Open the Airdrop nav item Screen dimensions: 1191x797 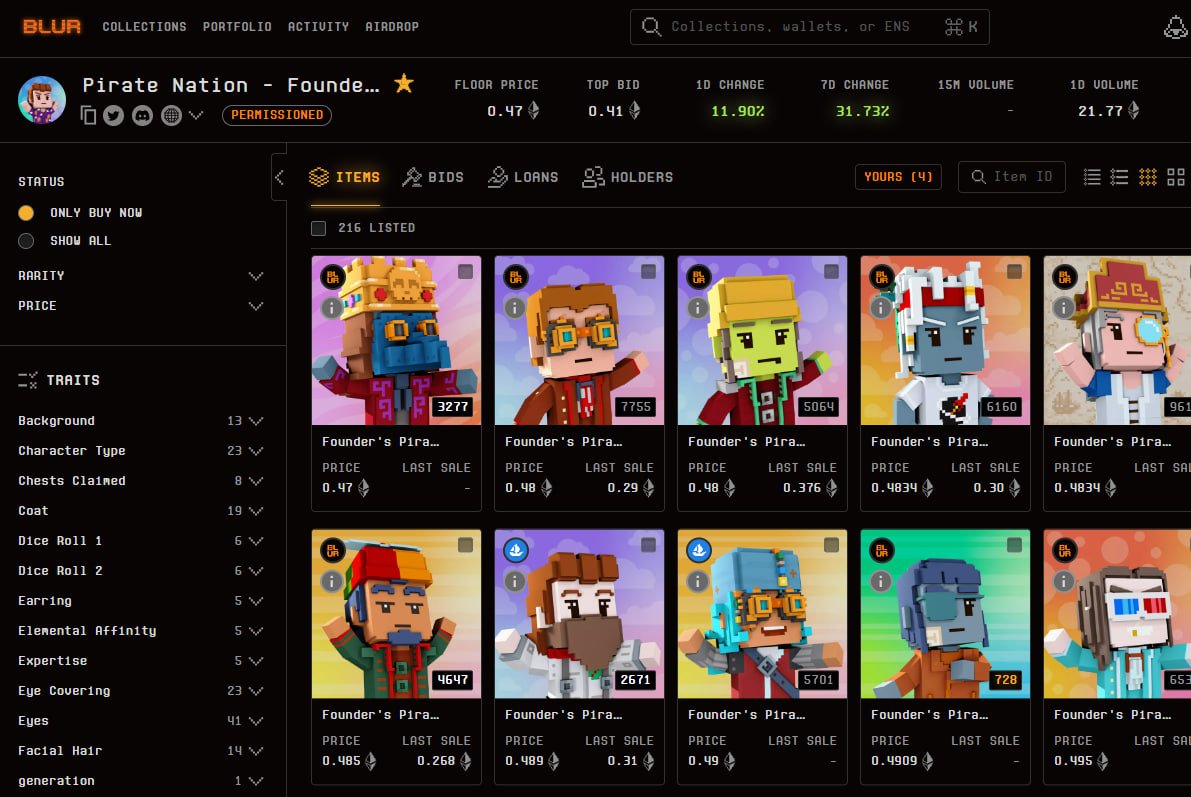click(392, 27)
